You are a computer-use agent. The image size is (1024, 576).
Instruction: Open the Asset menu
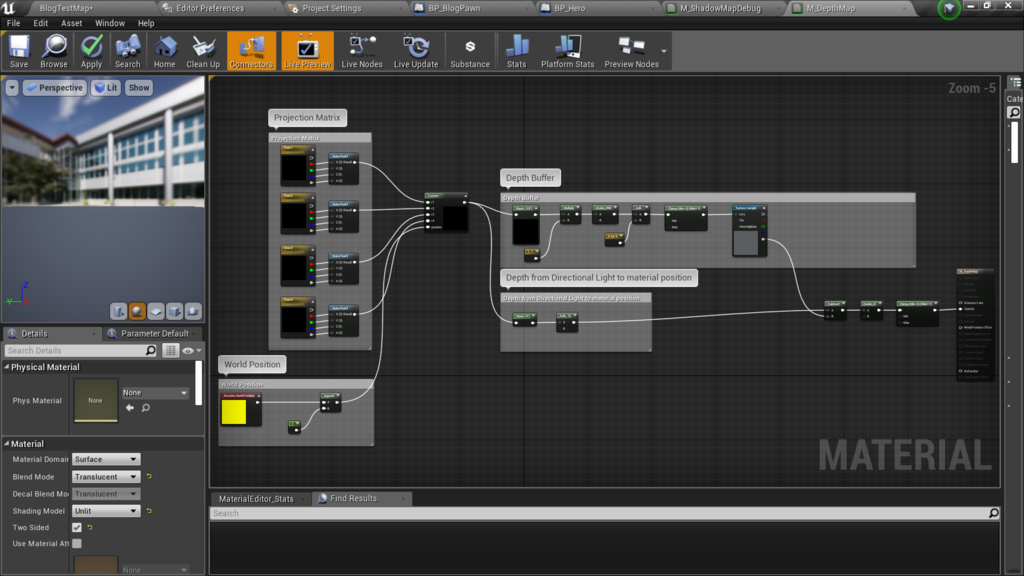[71, 23]
